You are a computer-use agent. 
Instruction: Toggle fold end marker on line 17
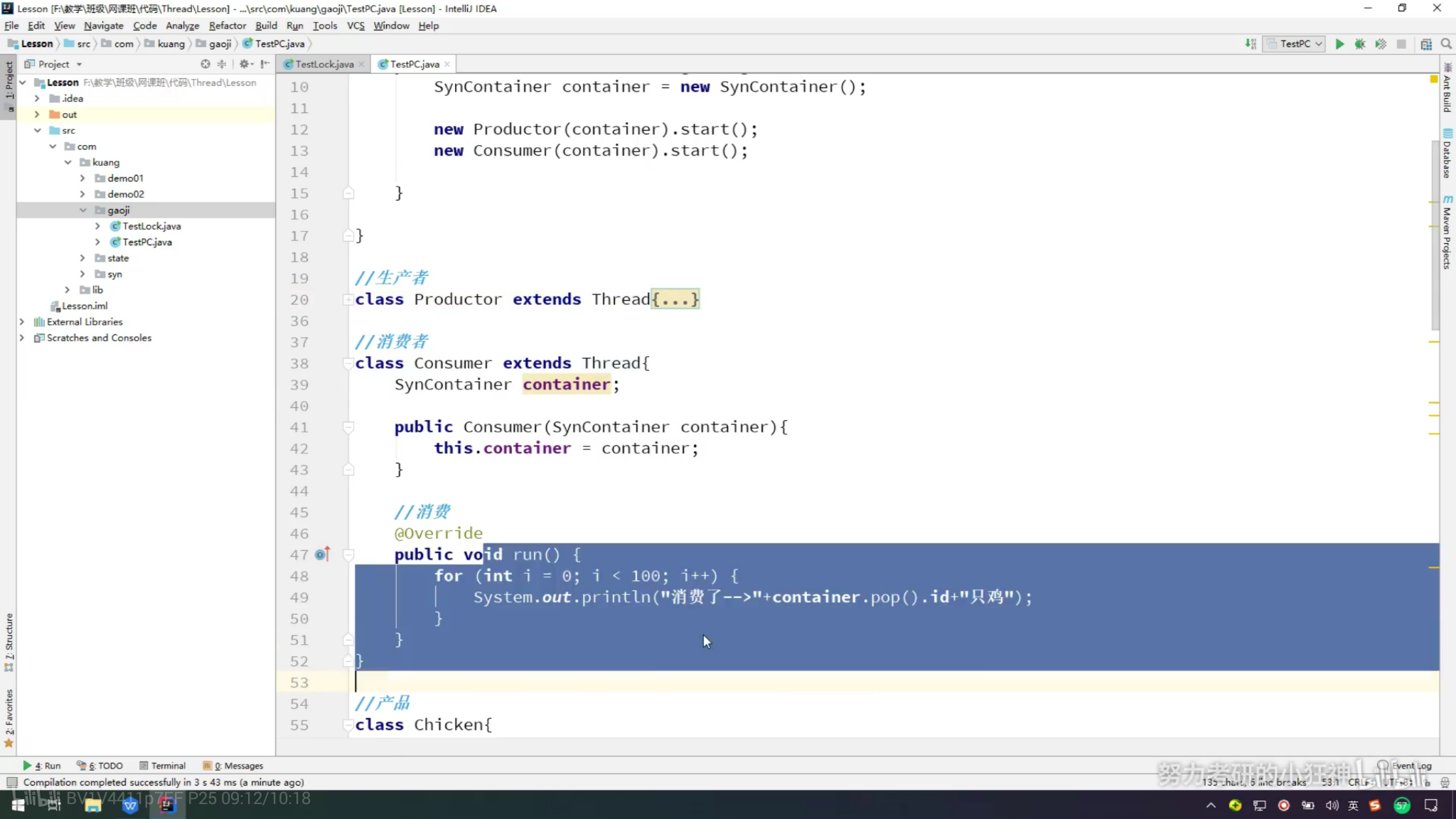pos(348,235)
